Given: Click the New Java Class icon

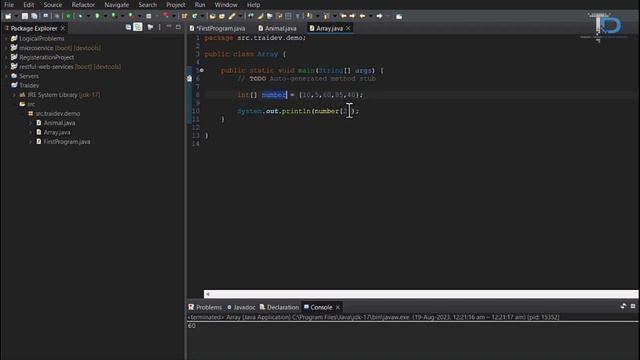Looking at the screenshot, I should click(194, 16).
